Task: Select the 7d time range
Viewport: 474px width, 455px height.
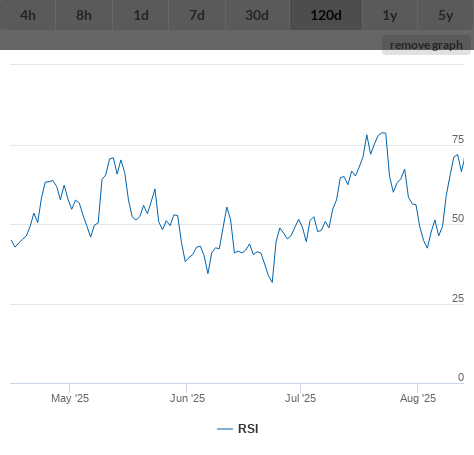Action: click(197, 15)
